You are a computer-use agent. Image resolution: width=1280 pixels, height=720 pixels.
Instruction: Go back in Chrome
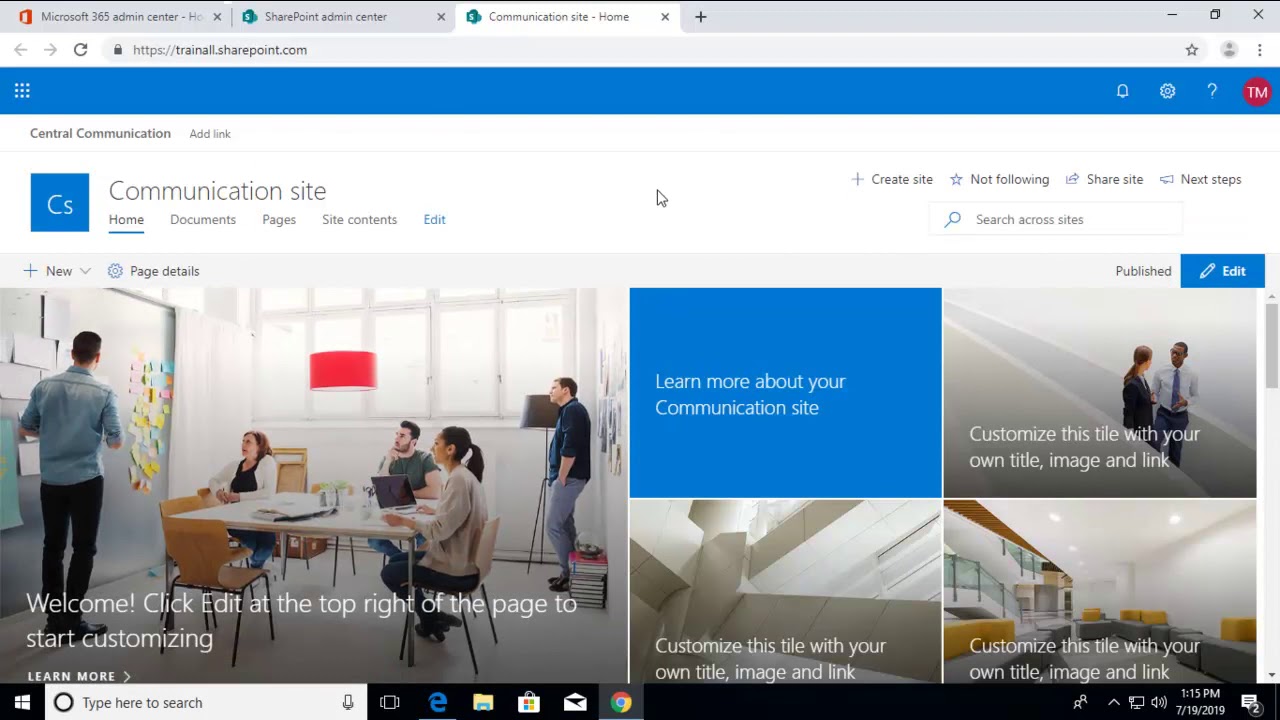[x=21, y=50]
